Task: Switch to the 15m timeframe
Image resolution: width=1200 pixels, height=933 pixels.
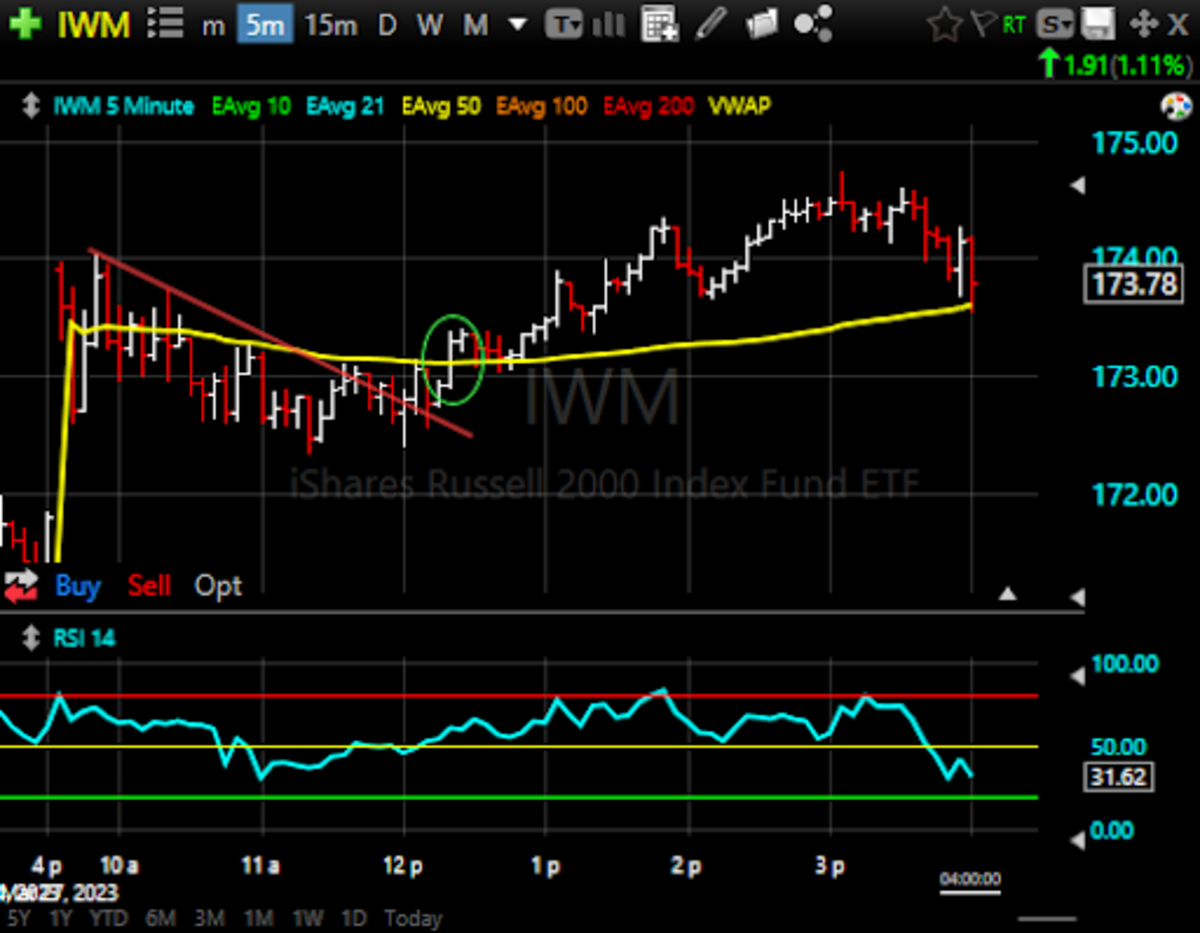Action: (331, 24)
